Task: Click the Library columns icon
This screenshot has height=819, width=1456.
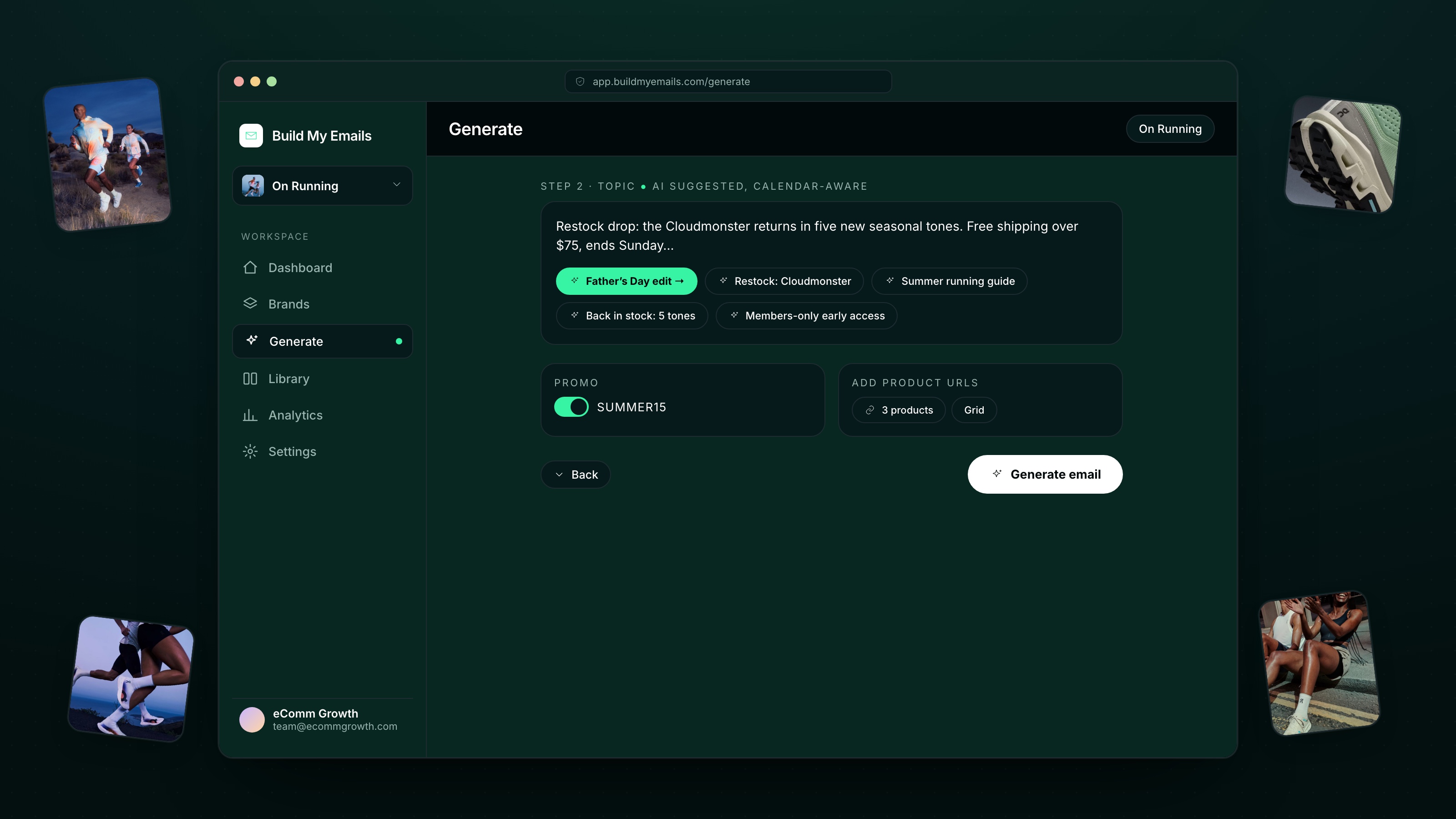Action: [x=250, y=378]
